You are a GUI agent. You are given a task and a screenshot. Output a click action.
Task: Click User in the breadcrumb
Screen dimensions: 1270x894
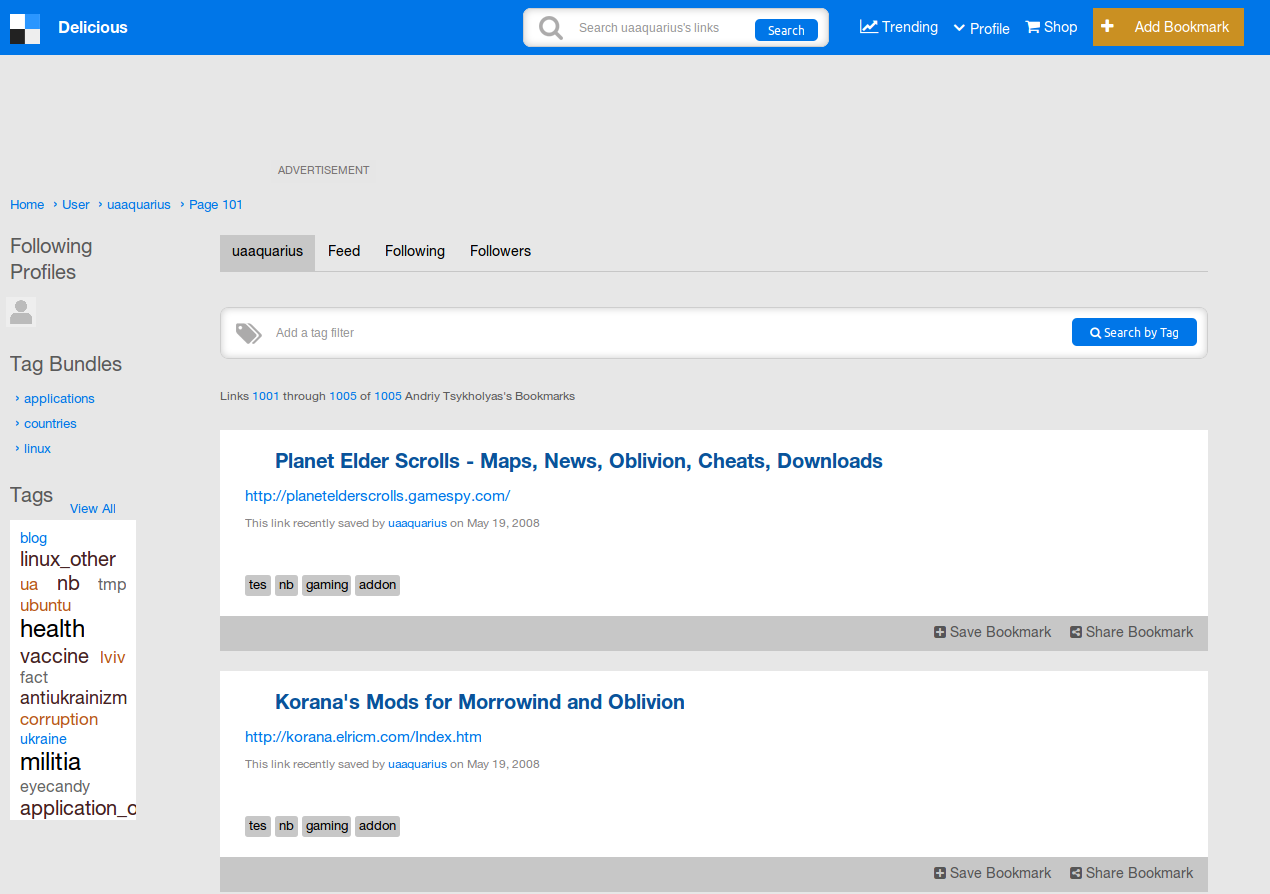76,204
